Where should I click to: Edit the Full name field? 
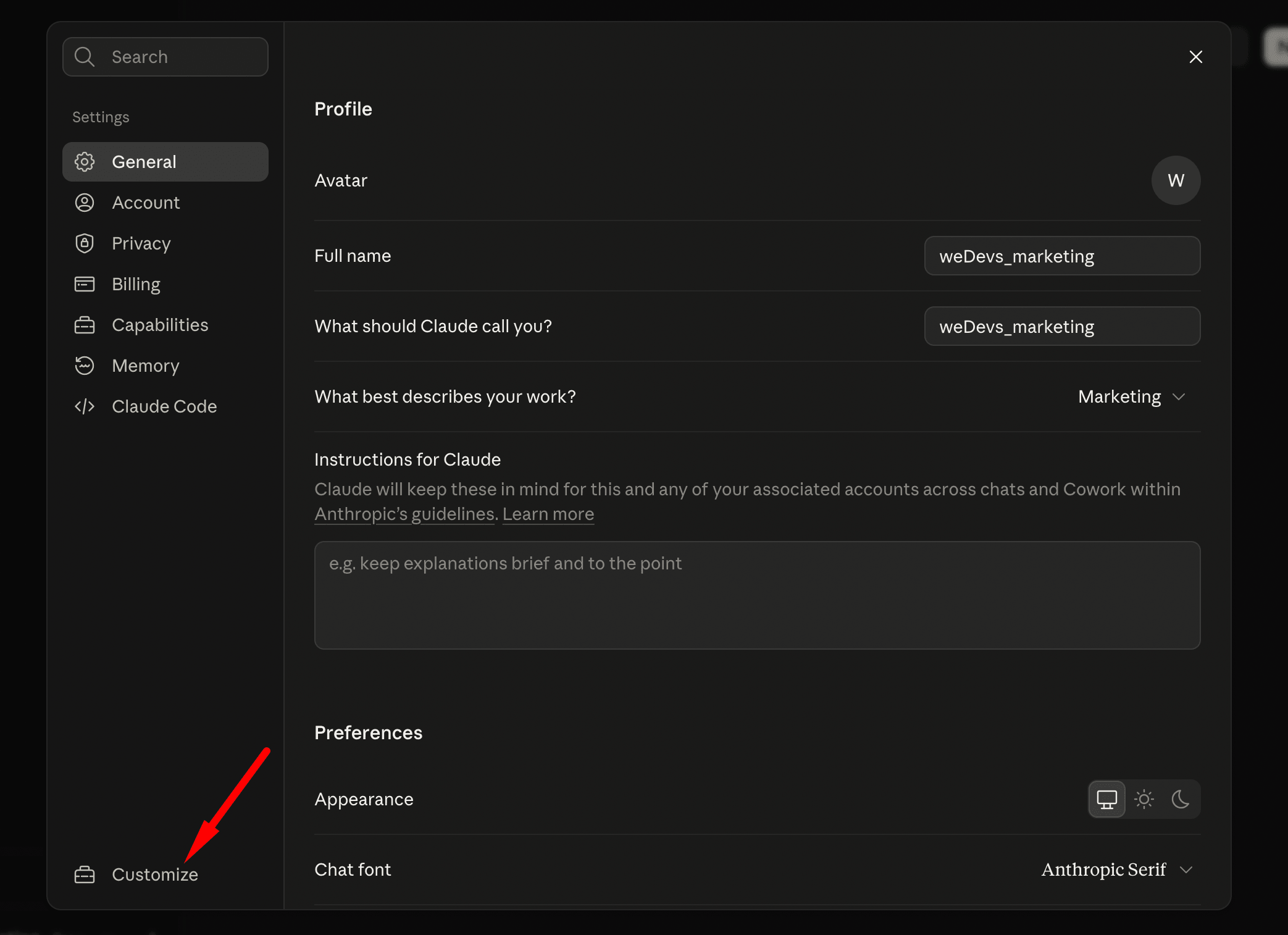pos(1063,256)
